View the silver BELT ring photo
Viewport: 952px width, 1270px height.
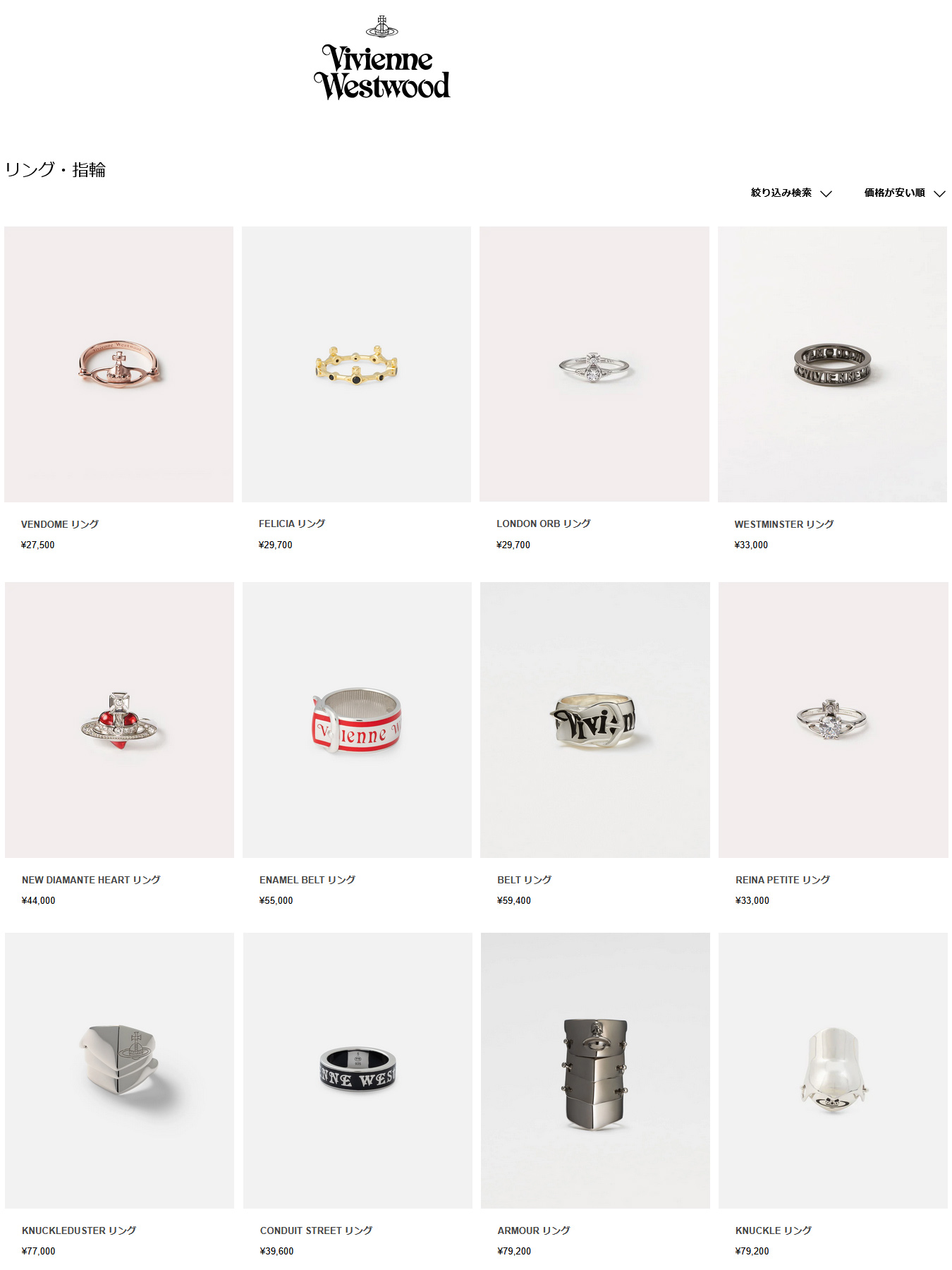595,720
